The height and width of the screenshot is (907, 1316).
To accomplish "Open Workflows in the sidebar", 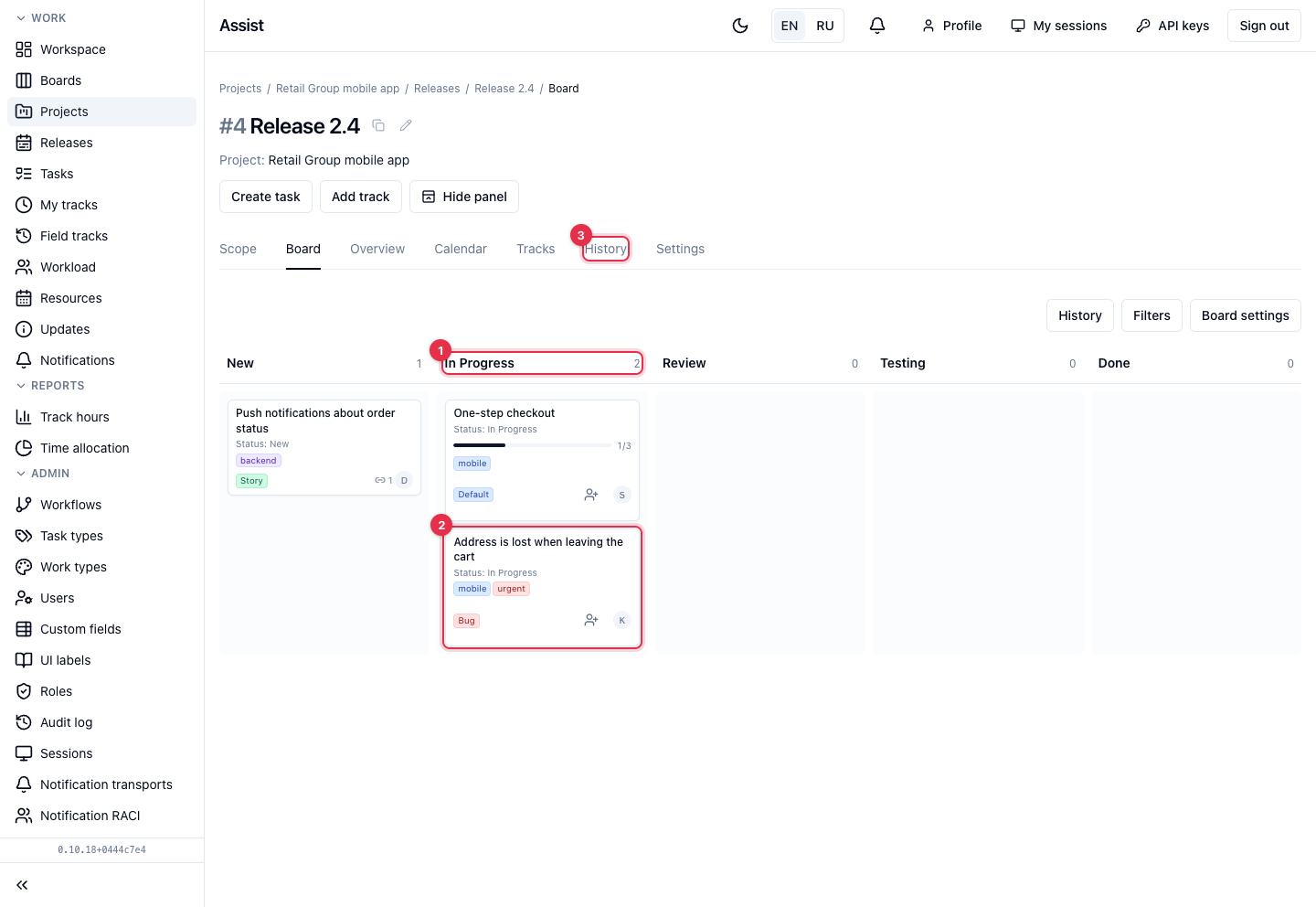I will click(x=101, y=505).
